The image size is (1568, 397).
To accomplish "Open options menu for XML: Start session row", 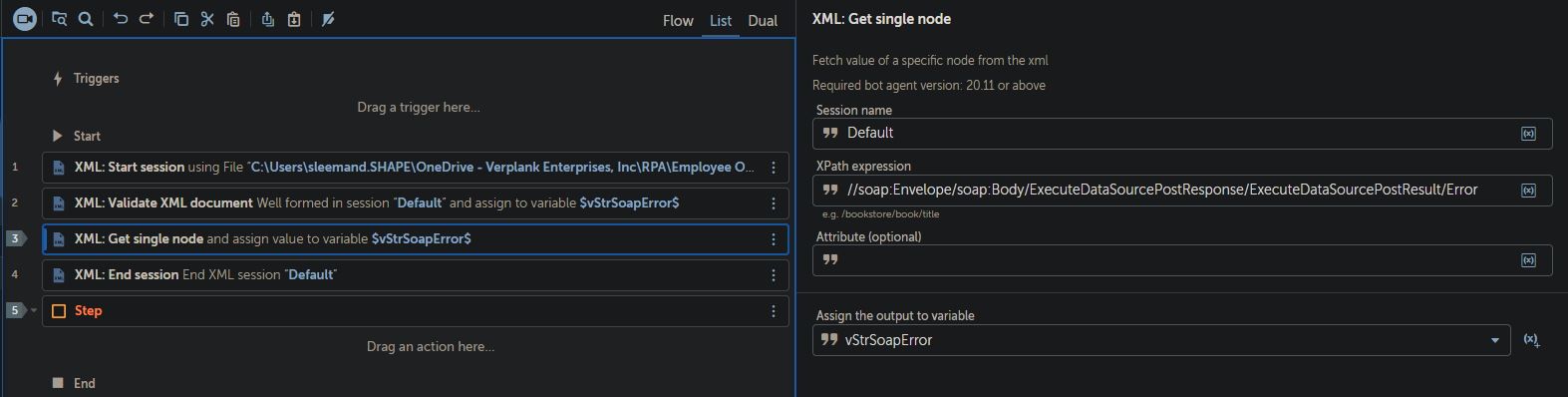I will 774,168.
